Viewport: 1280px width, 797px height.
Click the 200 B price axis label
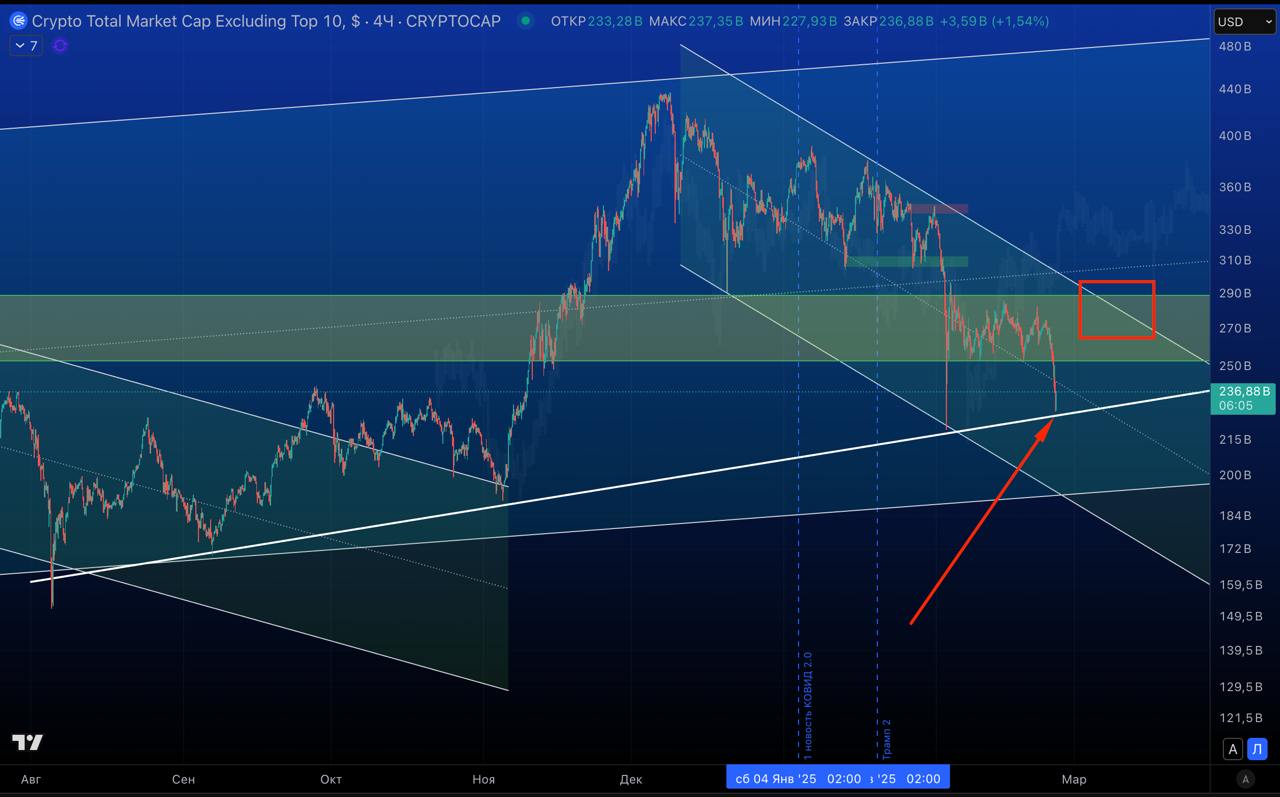[1235, 475]
